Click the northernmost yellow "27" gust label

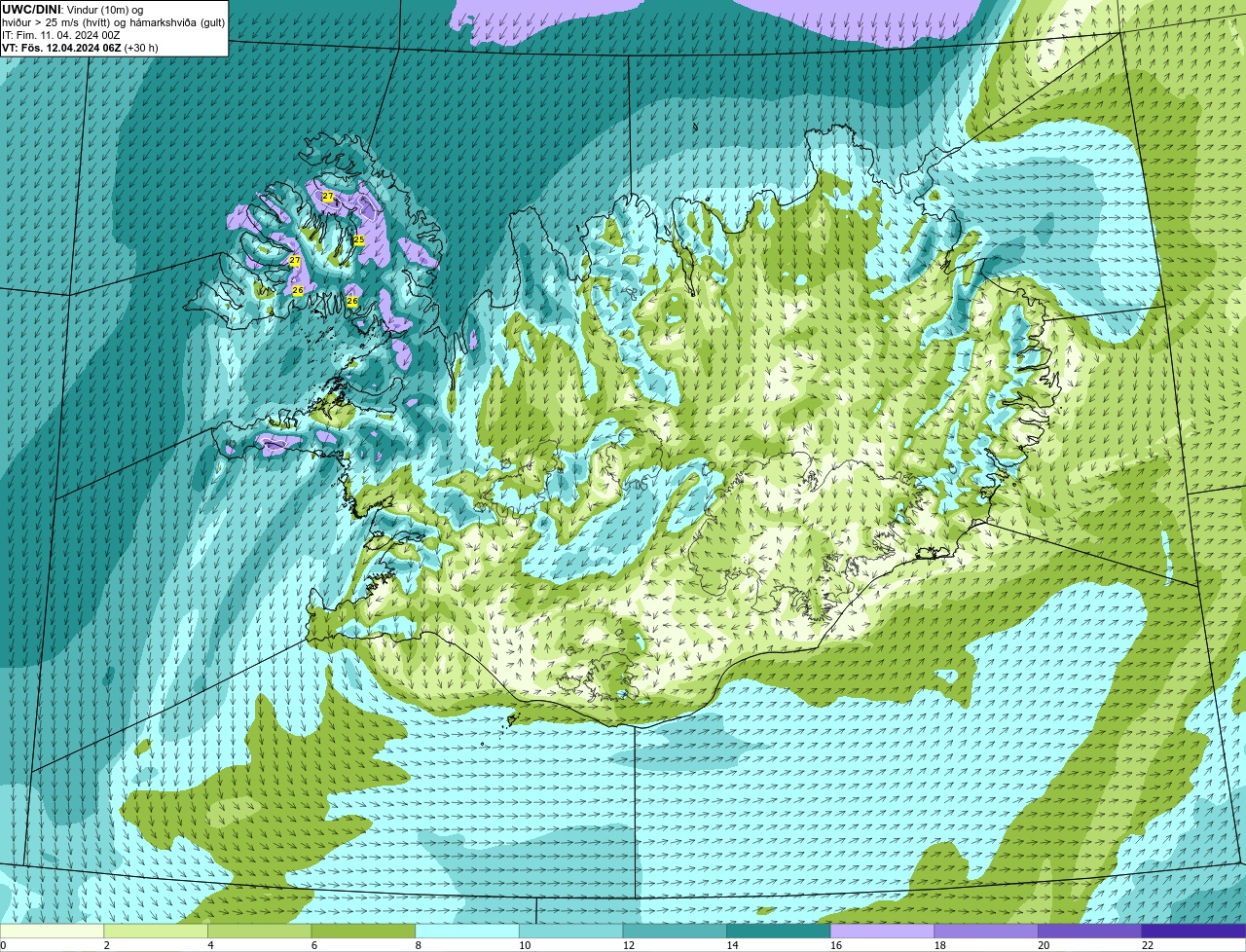pyautogui.click(x=328, y=197)
